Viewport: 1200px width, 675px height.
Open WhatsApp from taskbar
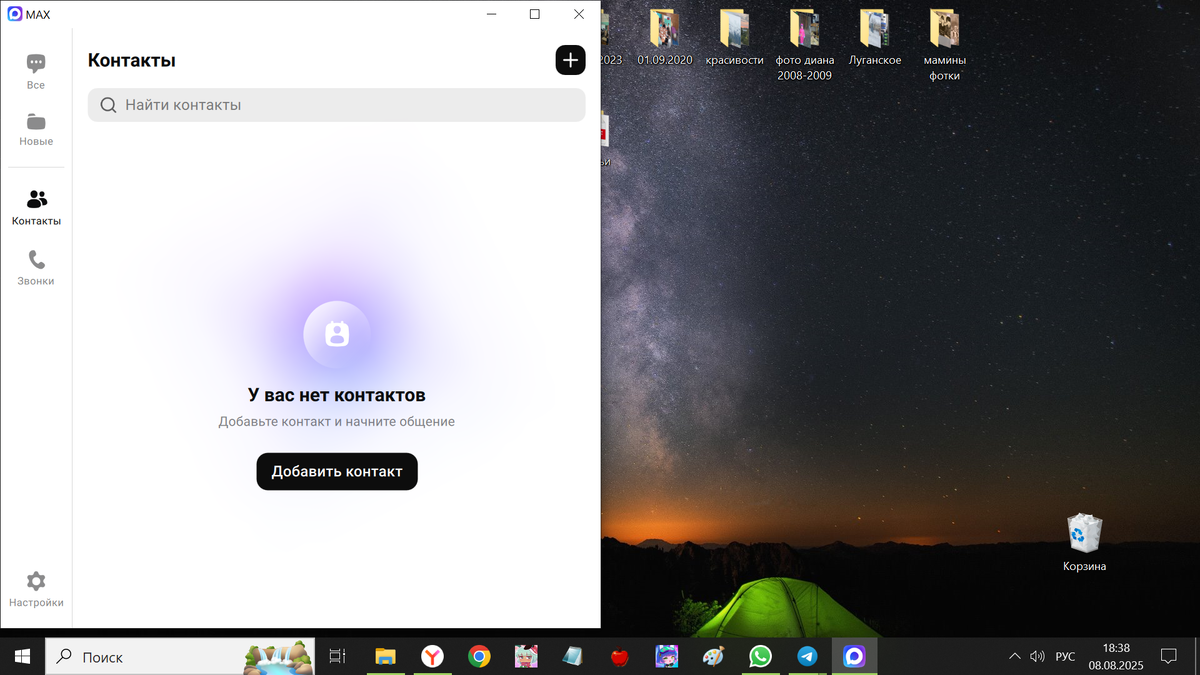760,657
